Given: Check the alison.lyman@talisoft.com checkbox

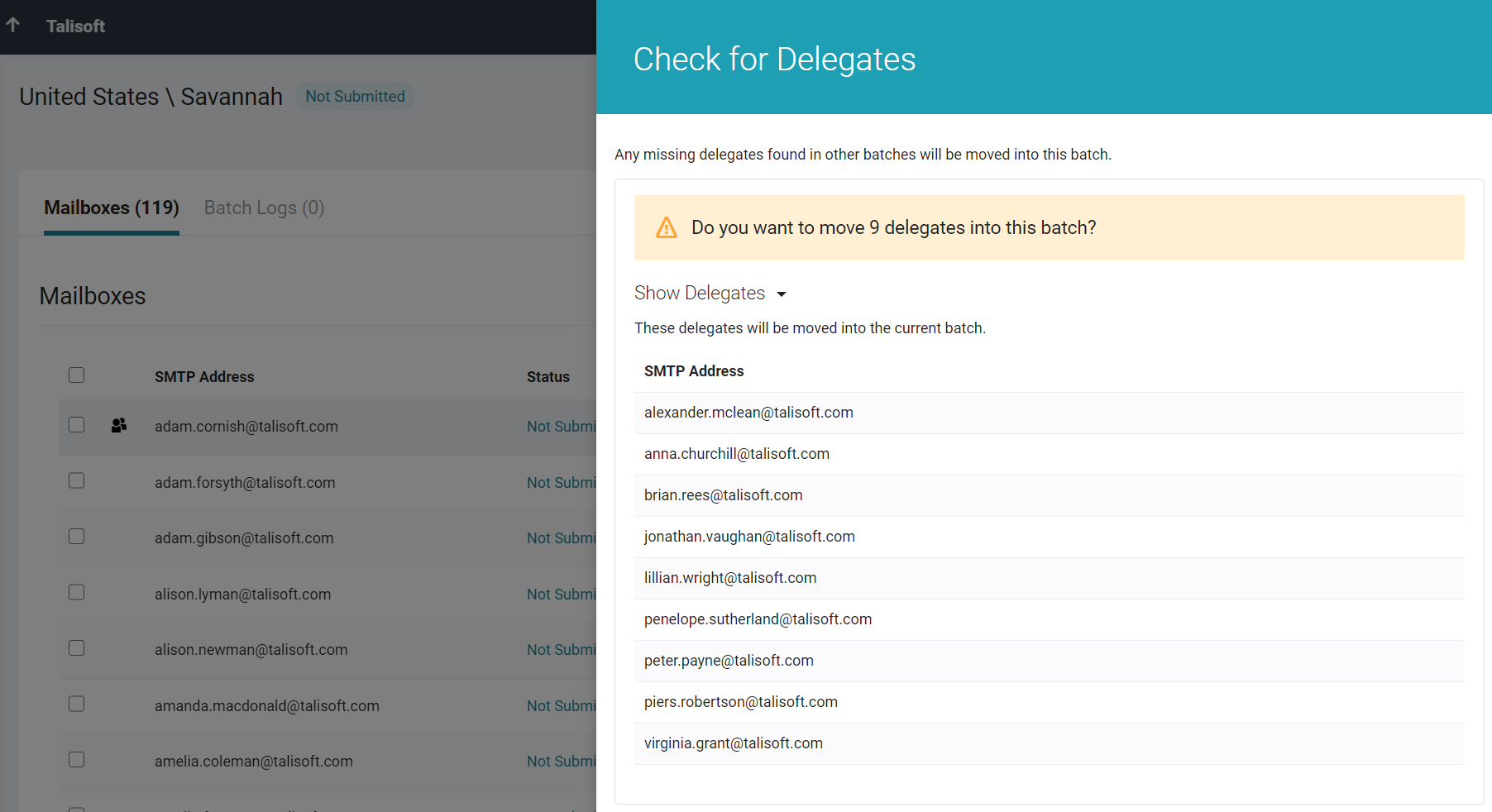Looking at the screenshot, I should [x=77, y=593].
